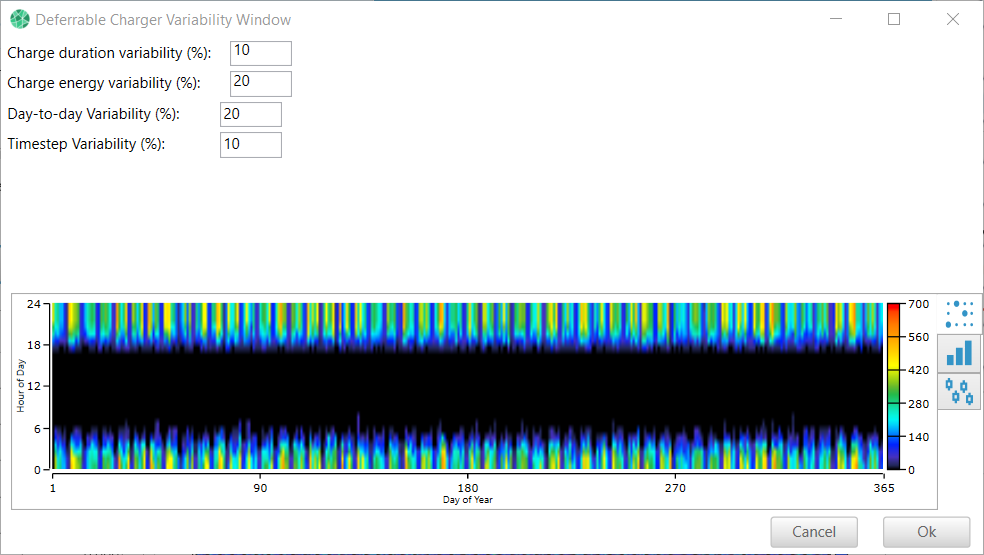The image size is (984, 555).
Task: Click the "Timestep Variability (%)" label text
Action: [x=86, y=144]
